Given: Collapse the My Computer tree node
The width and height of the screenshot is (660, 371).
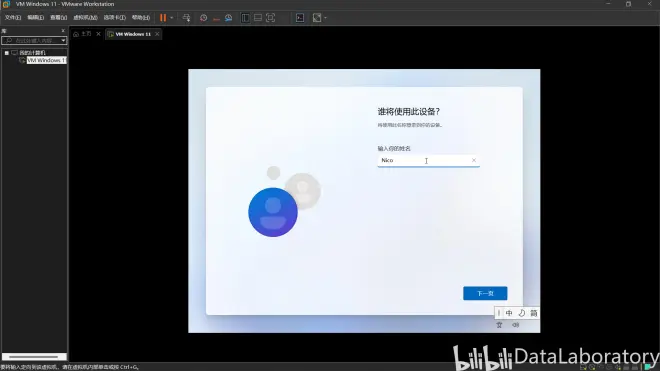Looking at the screenshot, I should point(7,53).
